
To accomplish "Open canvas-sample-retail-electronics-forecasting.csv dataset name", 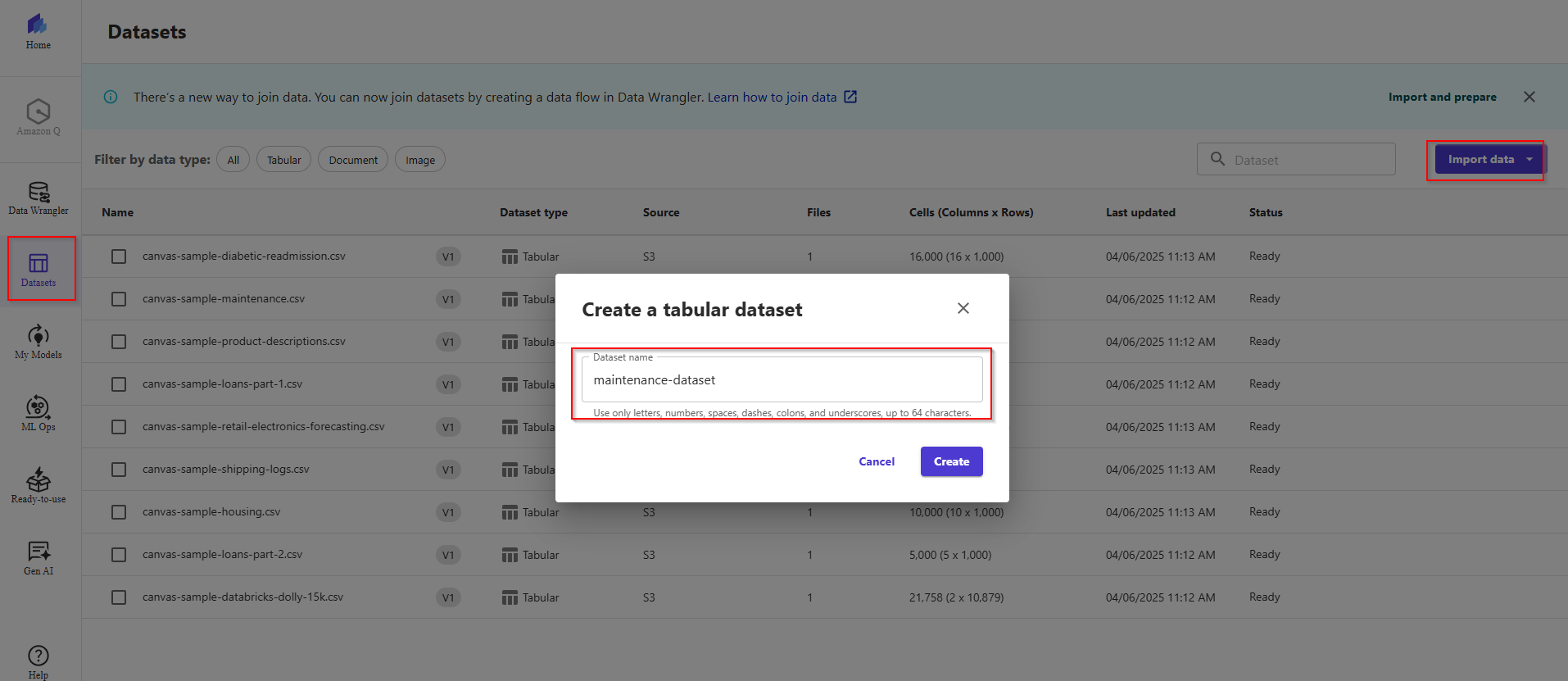I will tap(264, 426).
